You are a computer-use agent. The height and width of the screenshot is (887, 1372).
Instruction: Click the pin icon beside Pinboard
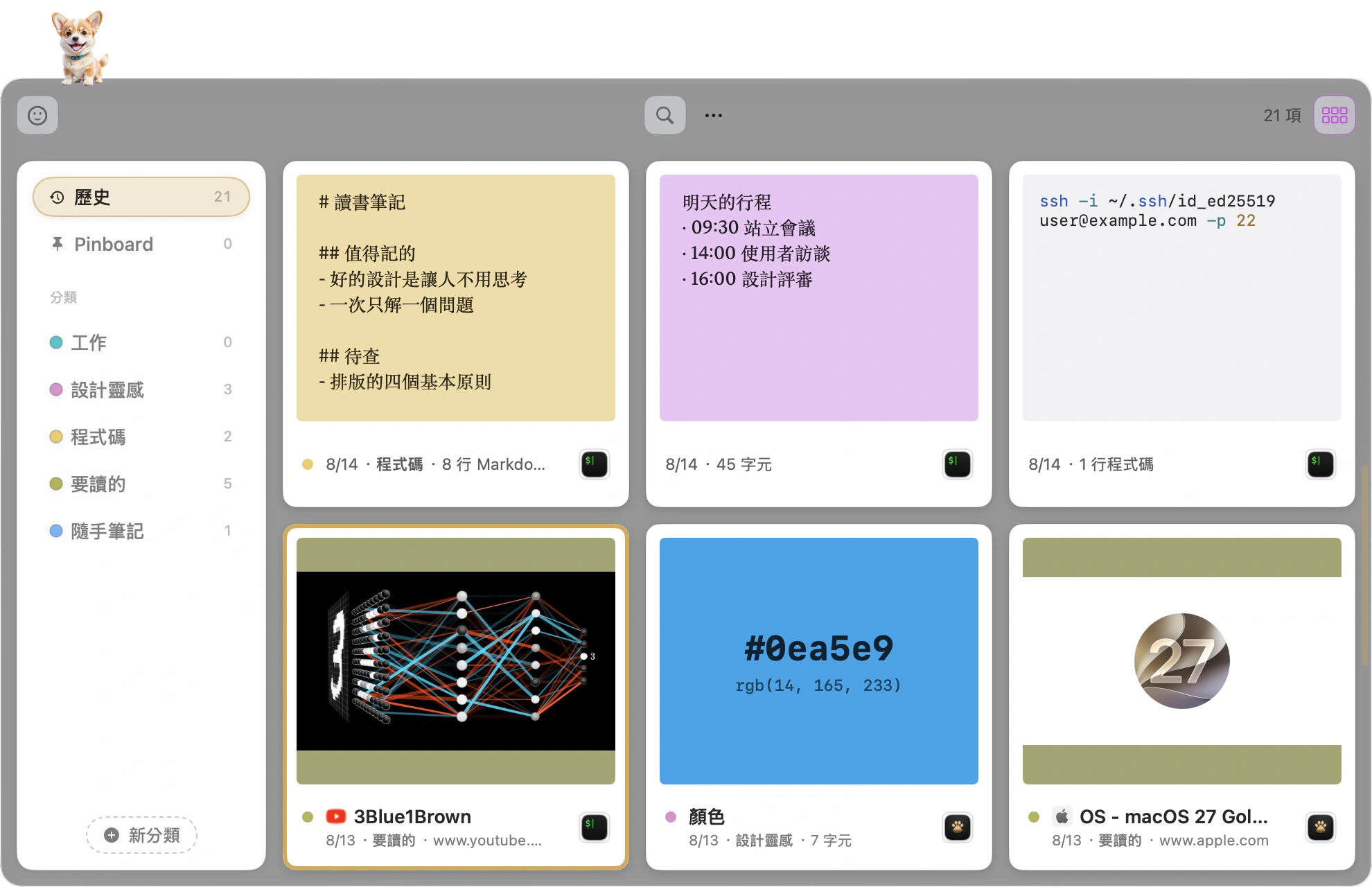click(58, 244)
